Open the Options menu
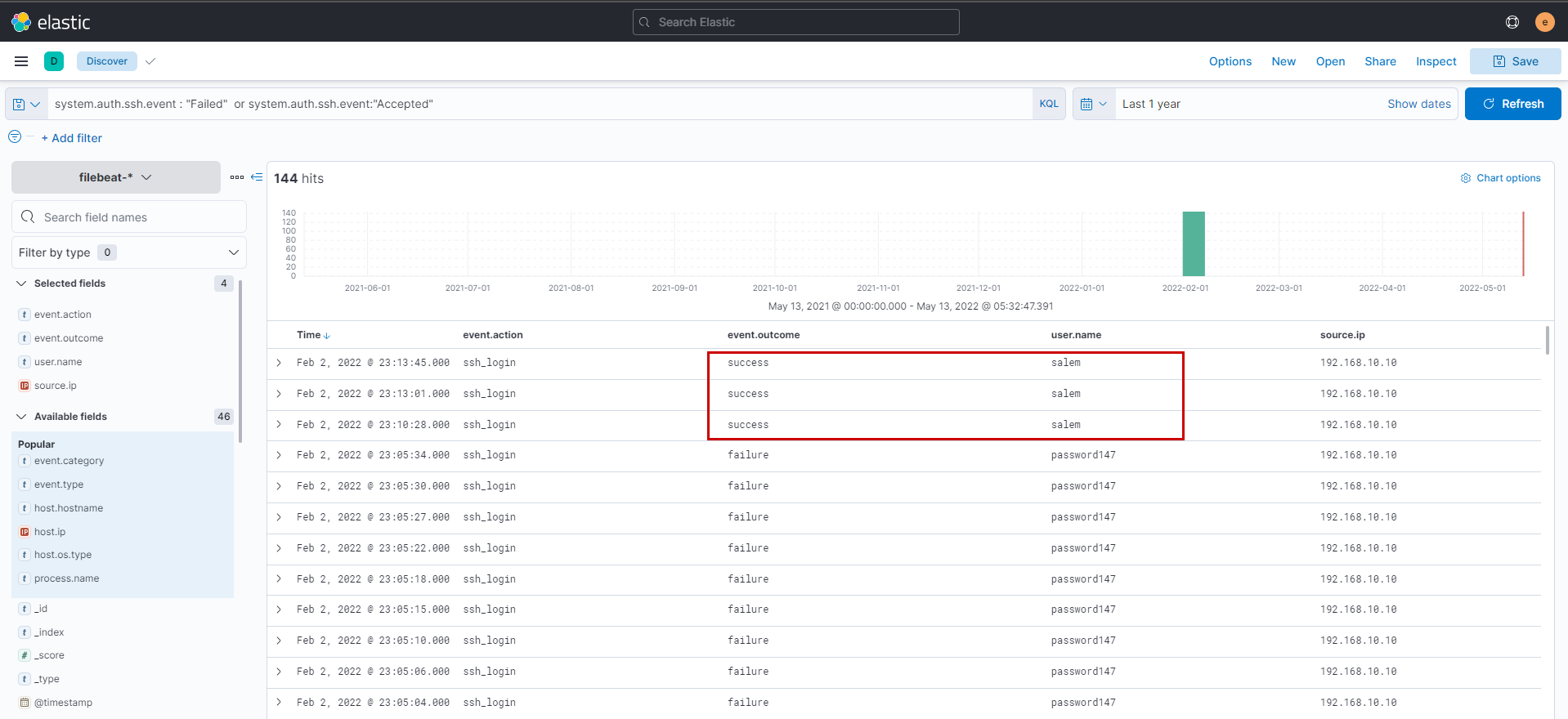 (1230, 61)
